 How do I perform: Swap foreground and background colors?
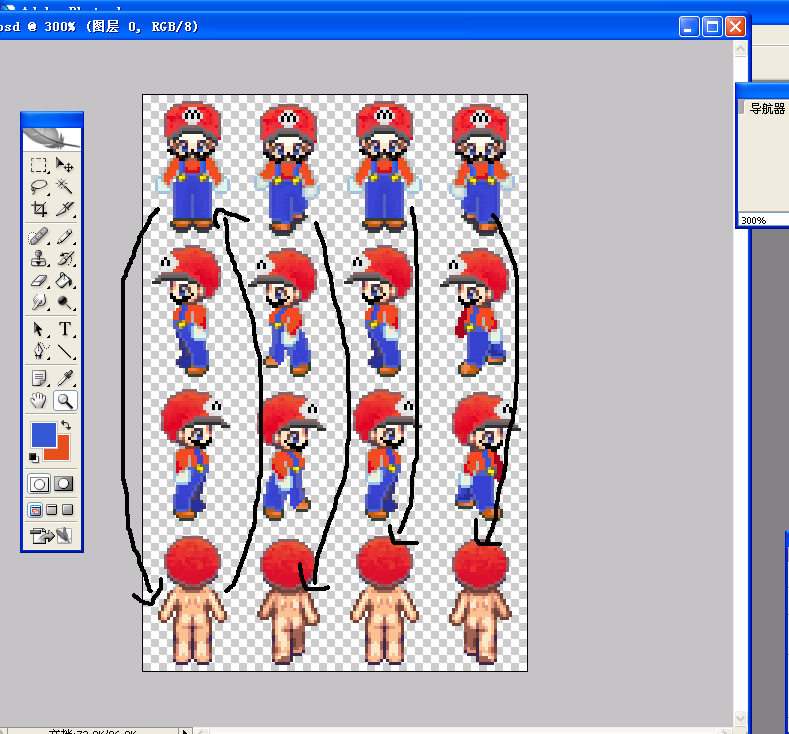click(66, 426)
